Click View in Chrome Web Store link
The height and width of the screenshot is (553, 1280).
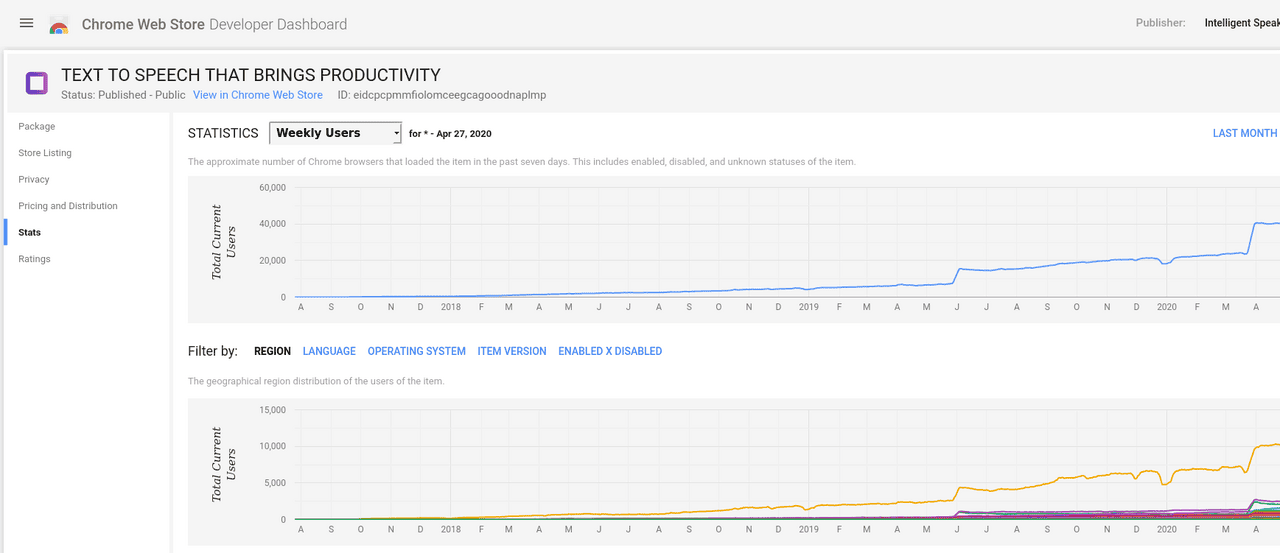(258, 95)
